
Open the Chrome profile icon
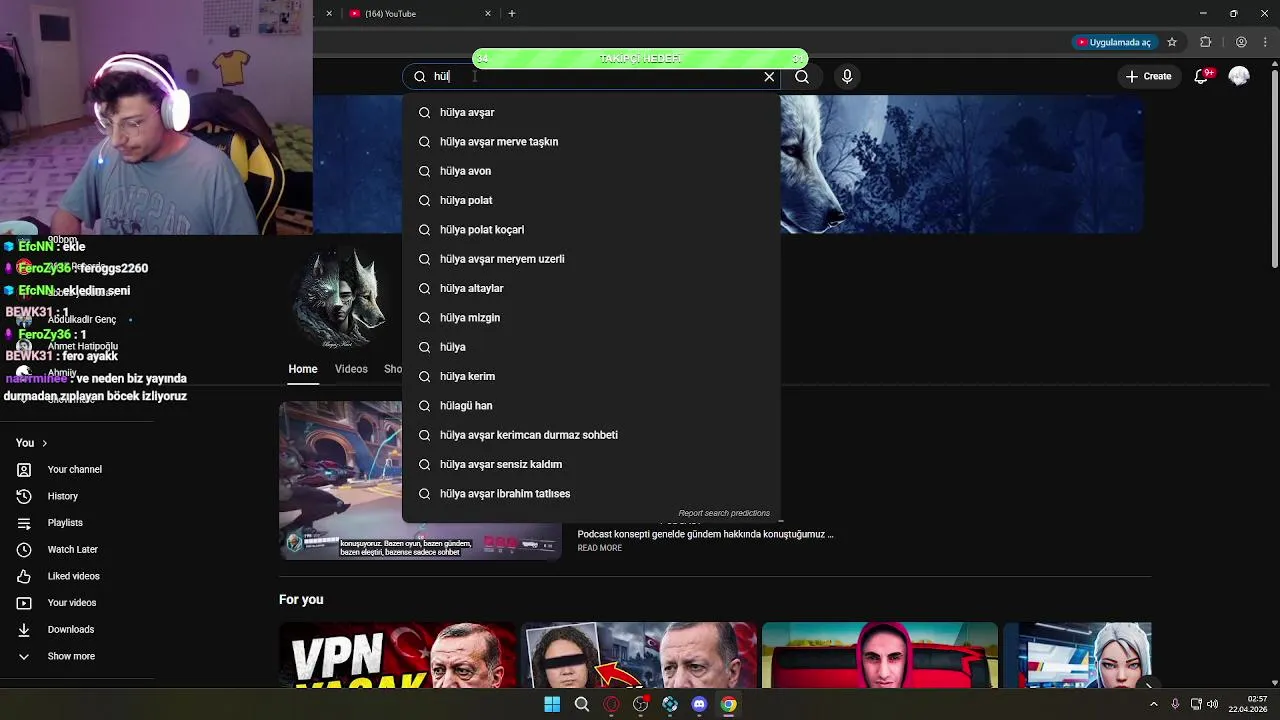1241,42
